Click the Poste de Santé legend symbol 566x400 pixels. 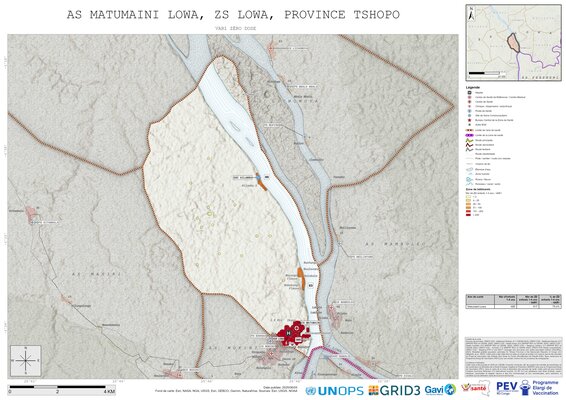(x=469, y=111)
